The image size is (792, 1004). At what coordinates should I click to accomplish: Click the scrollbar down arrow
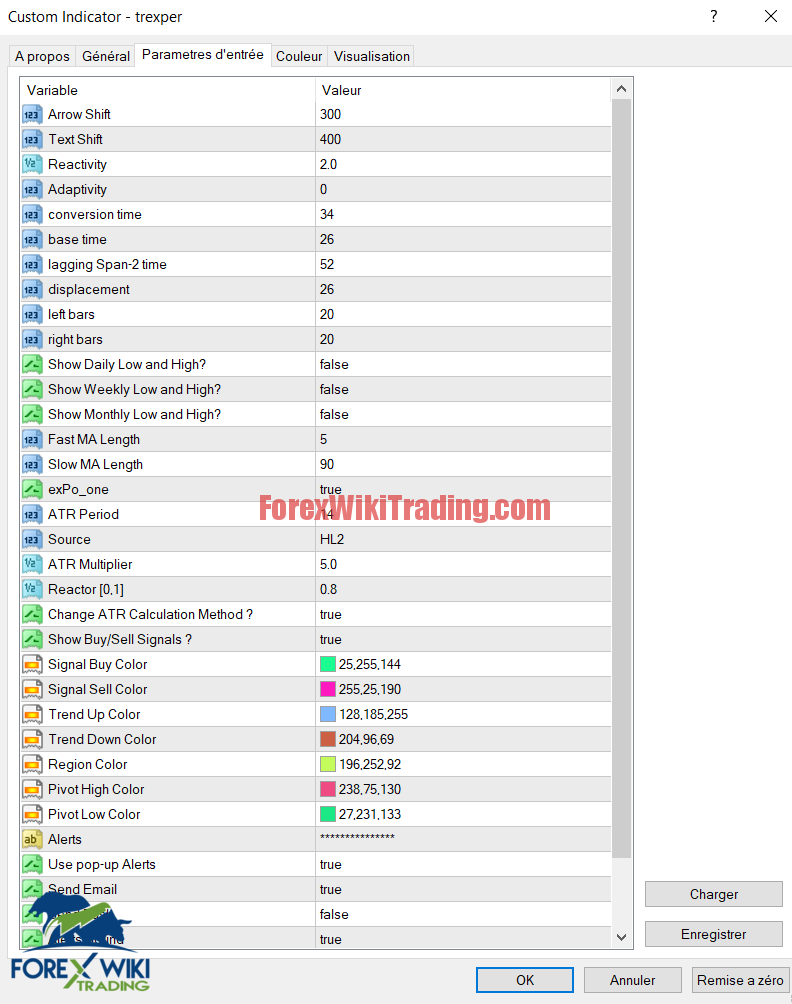(621, 937)
